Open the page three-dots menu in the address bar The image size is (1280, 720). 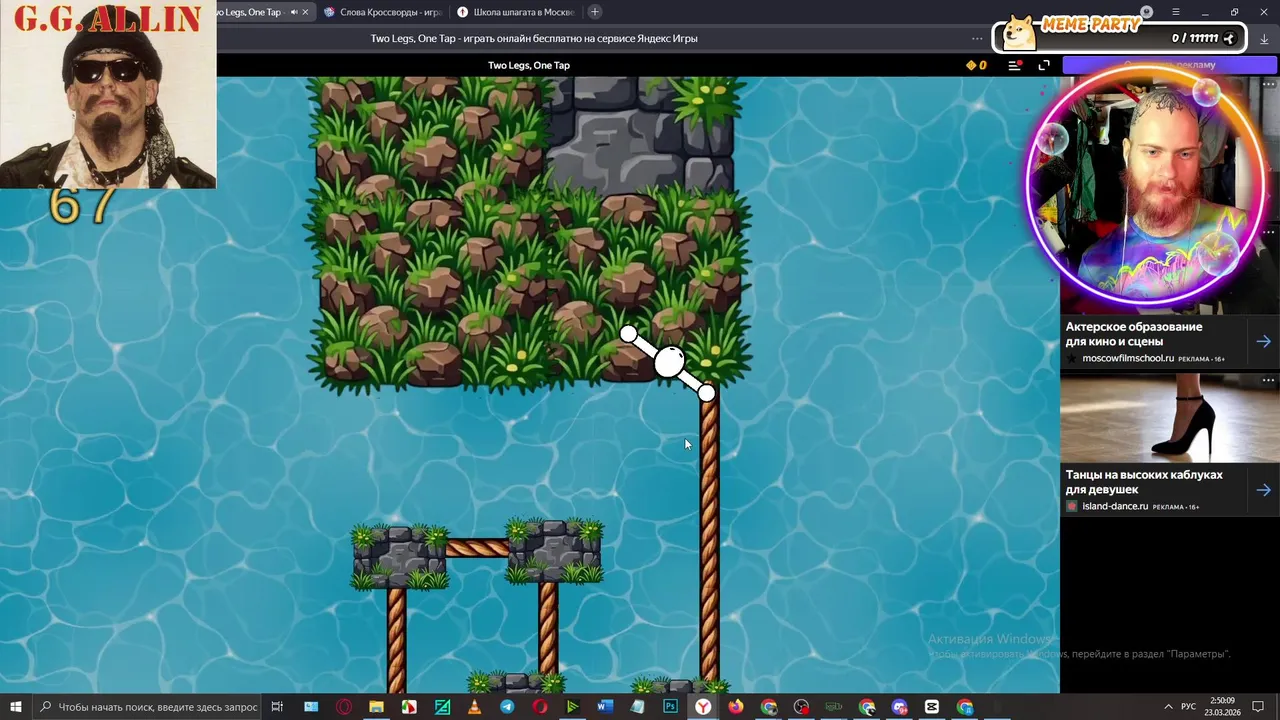977,38
